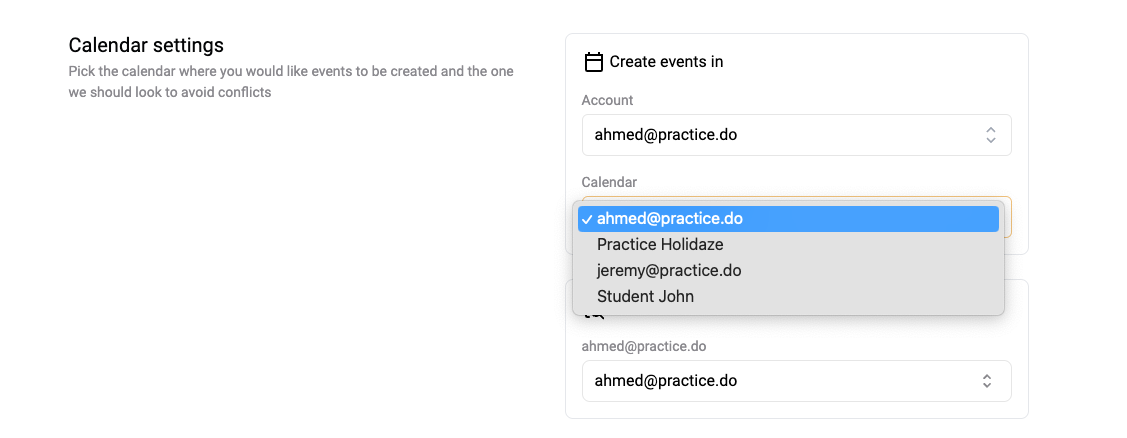Click the calendar icon beside Create events in
The width and height of the screenshot is (1127, 438).
pos(593,62)
